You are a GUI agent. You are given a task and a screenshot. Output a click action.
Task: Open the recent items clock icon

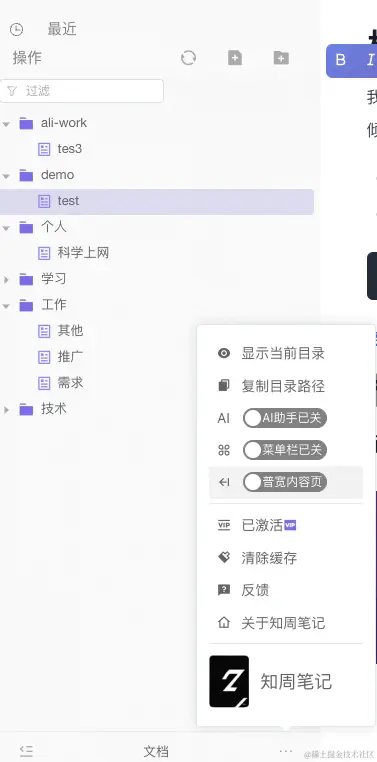click(x=17, y=30)
